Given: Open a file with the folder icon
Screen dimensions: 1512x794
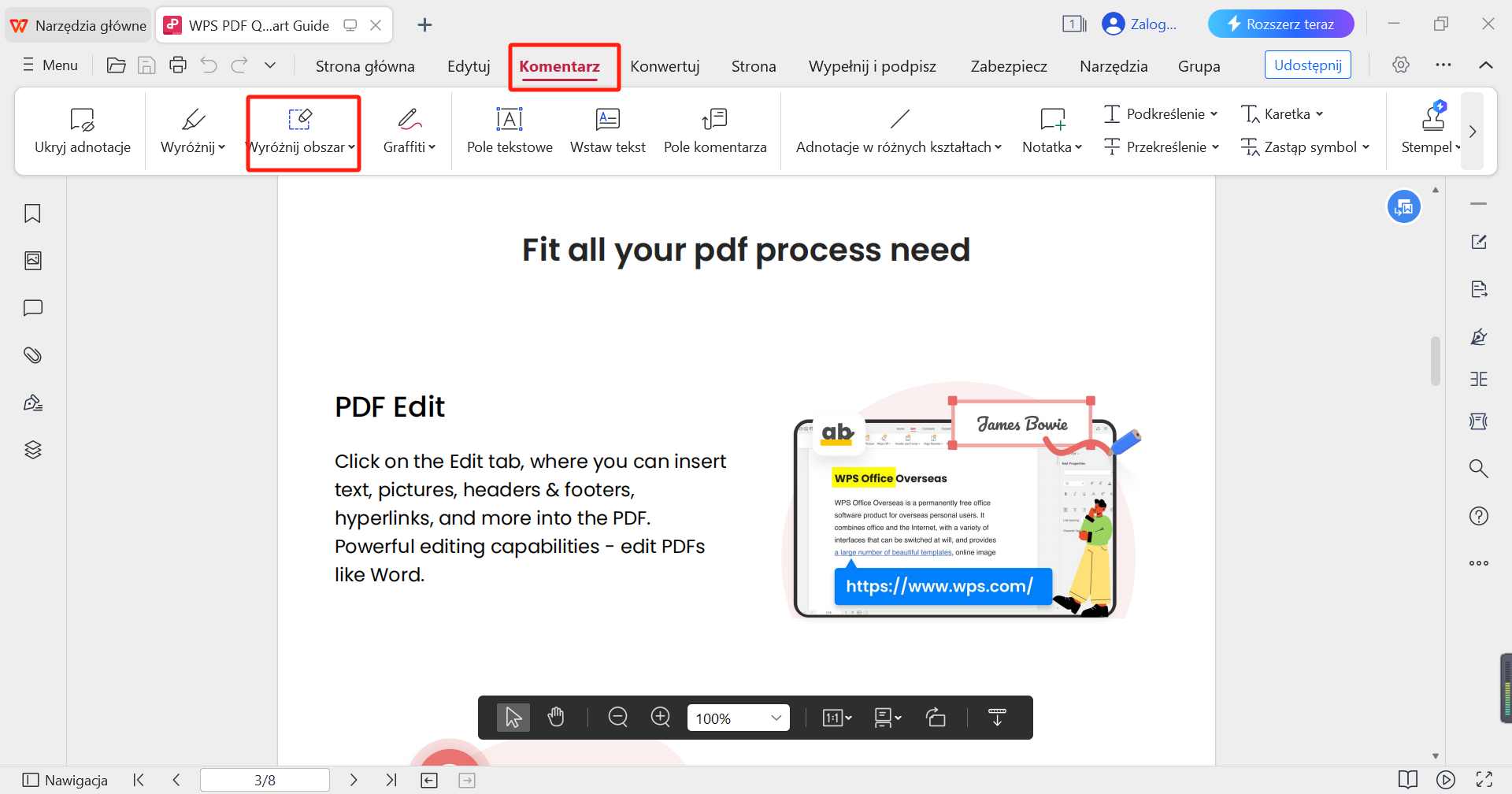Looking at the screenshot, I should (116, 65).
